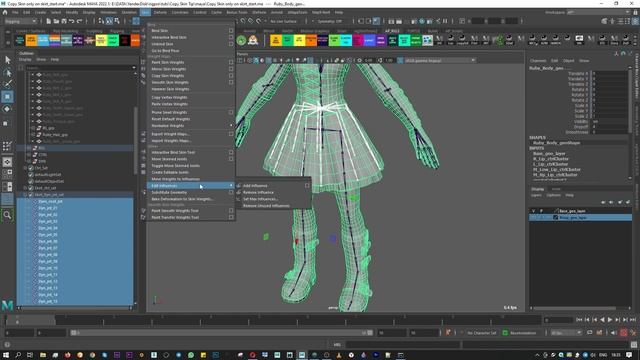This screenshot has height=360, width=640.
Task: Click the Paint Smooth Weights Tool icon
Action: [143, 211]
